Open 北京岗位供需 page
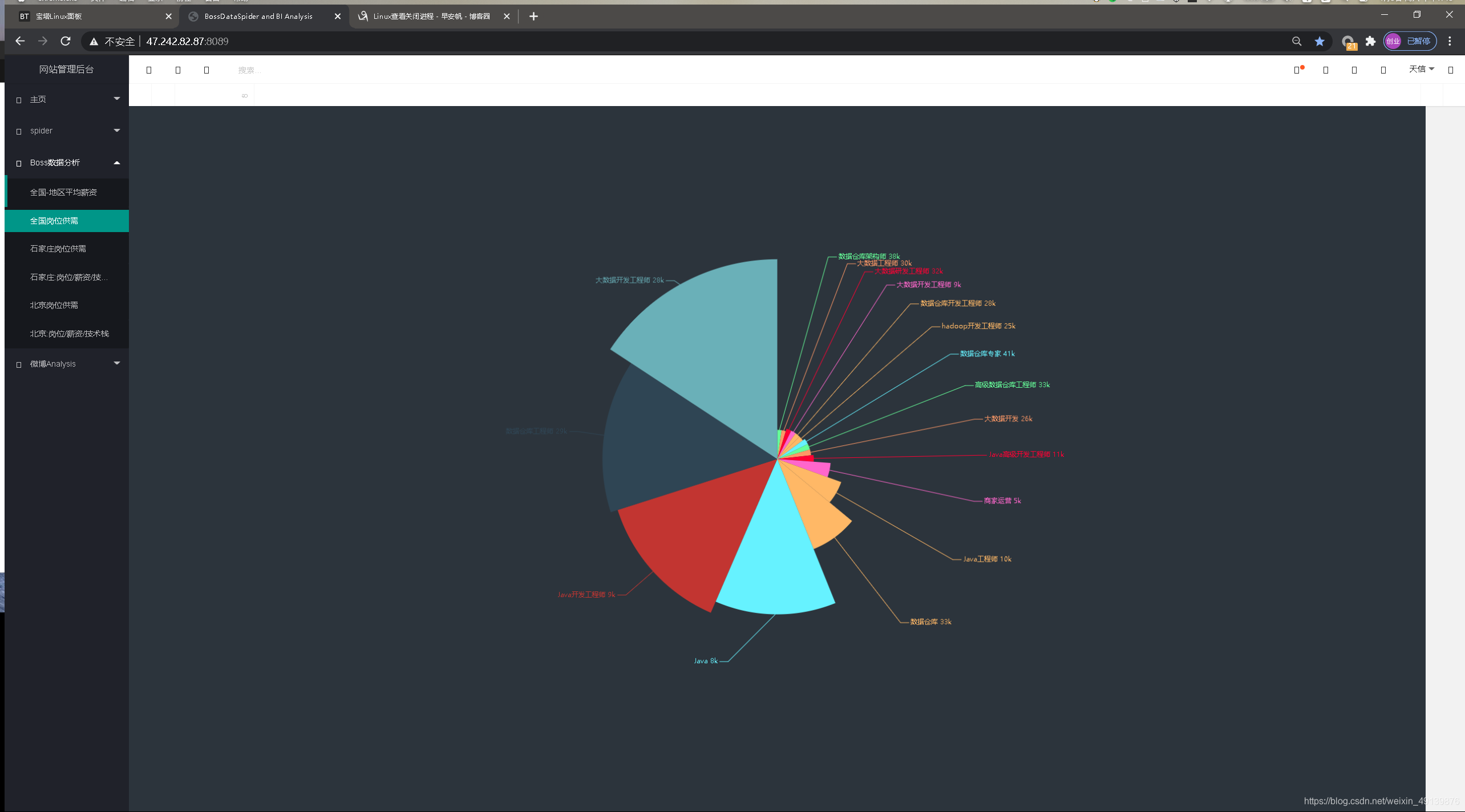Image resolution: width=1465 pixels, height=812 pixels. pos(54,305)
